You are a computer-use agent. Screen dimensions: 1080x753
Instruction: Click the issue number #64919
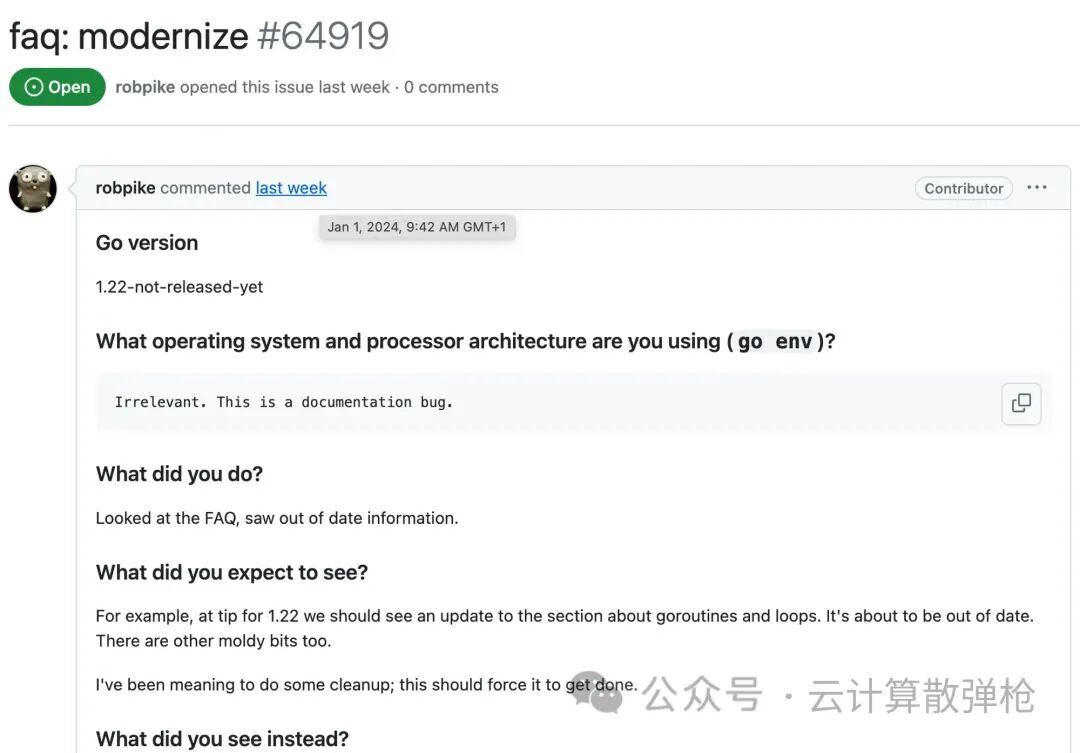pos(323,36)
